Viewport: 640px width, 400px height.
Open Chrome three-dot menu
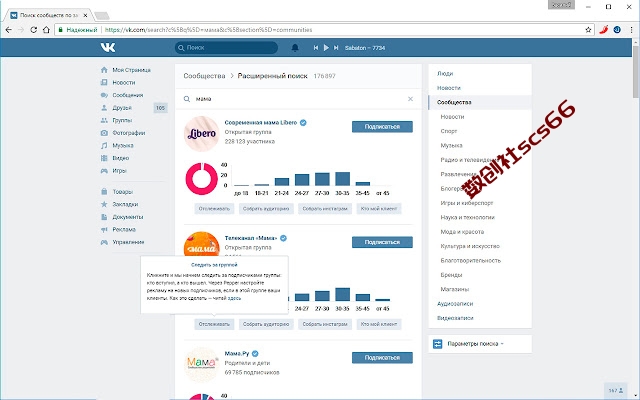[631, 30]
